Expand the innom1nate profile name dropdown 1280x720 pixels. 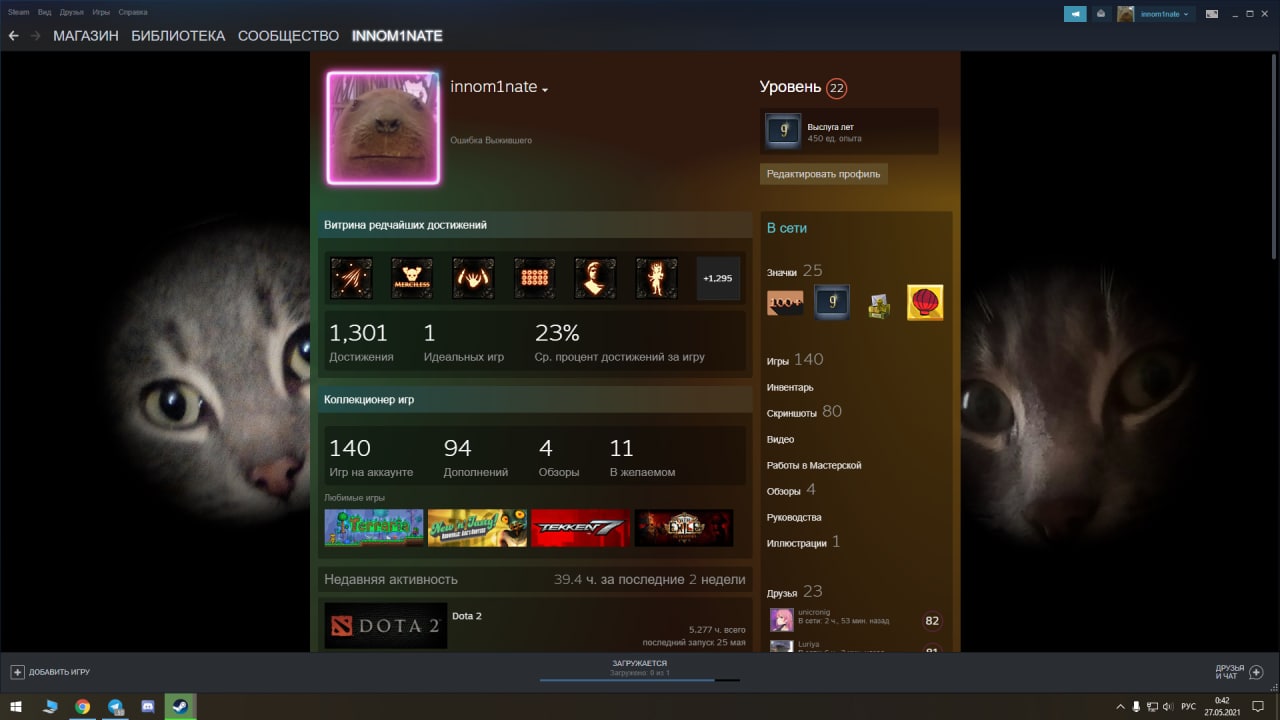pyautogui.click(x=545, y=90)
